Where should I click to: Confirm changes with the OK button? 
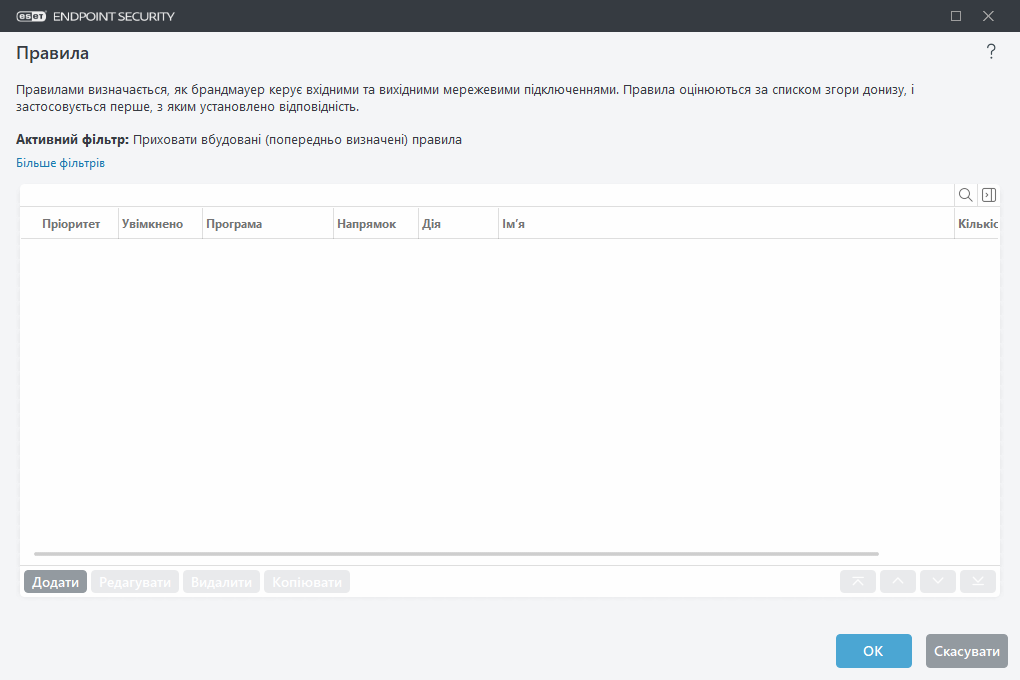pyautogui.click(x=873, y=650)
